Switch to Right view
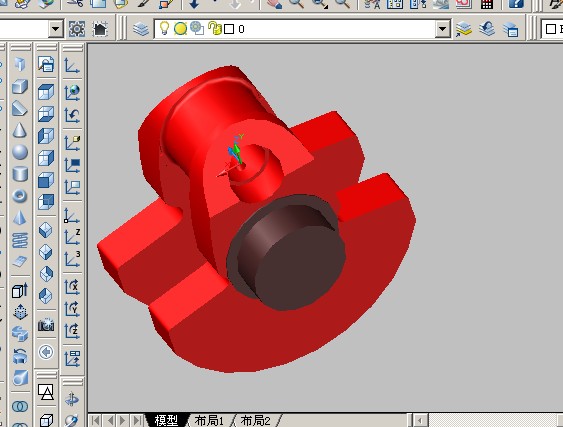The width and height of the screenshot is (563, 427). tap(46, 158)
